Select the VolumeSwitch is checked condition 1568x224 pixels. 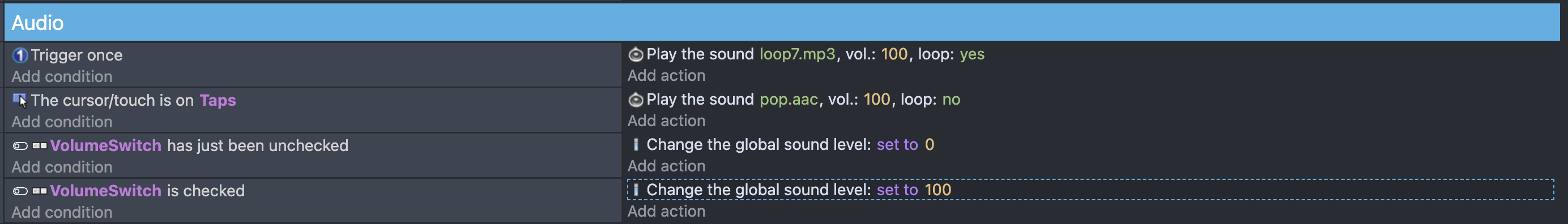(129, 191)
